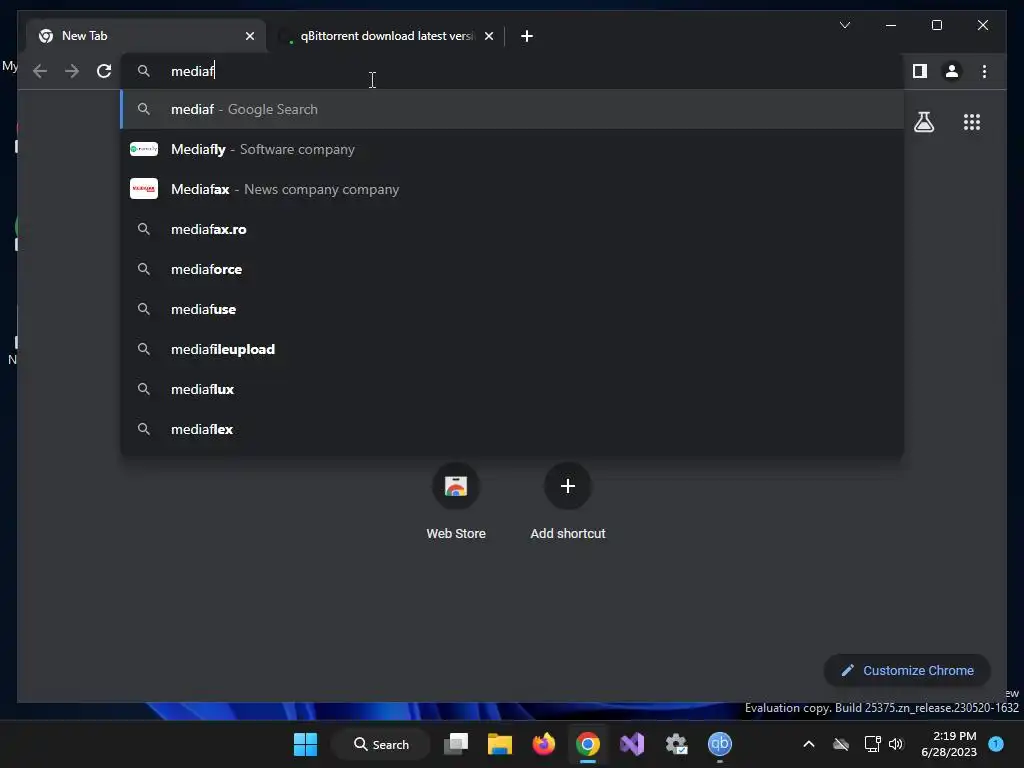Open a new tab with plus button

click(x=527, y=36)
